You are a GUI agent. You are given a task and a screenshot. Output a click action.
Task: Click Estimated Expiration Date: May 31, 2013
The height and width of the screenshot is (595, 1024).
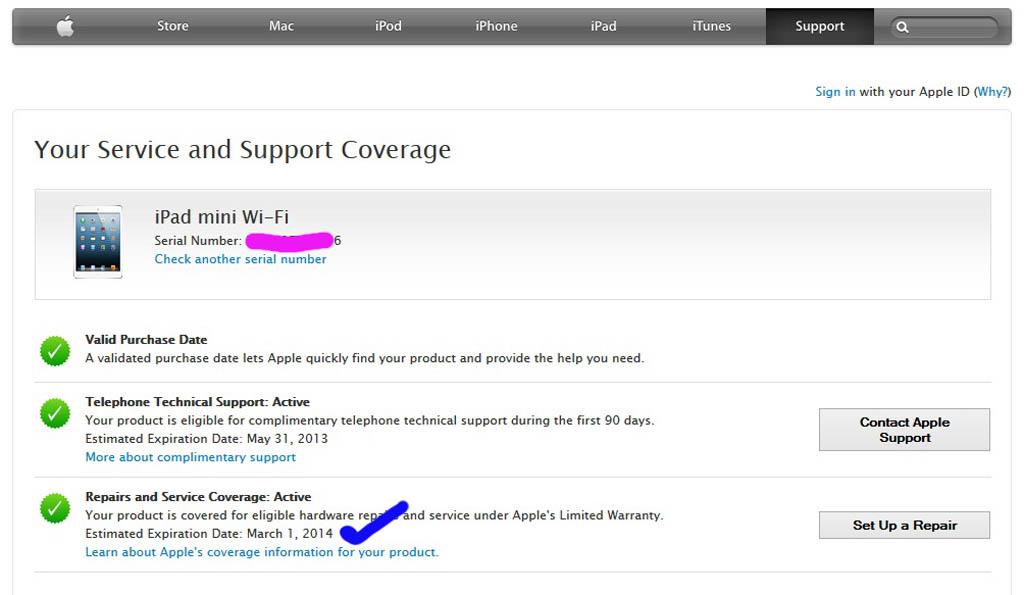206,439
